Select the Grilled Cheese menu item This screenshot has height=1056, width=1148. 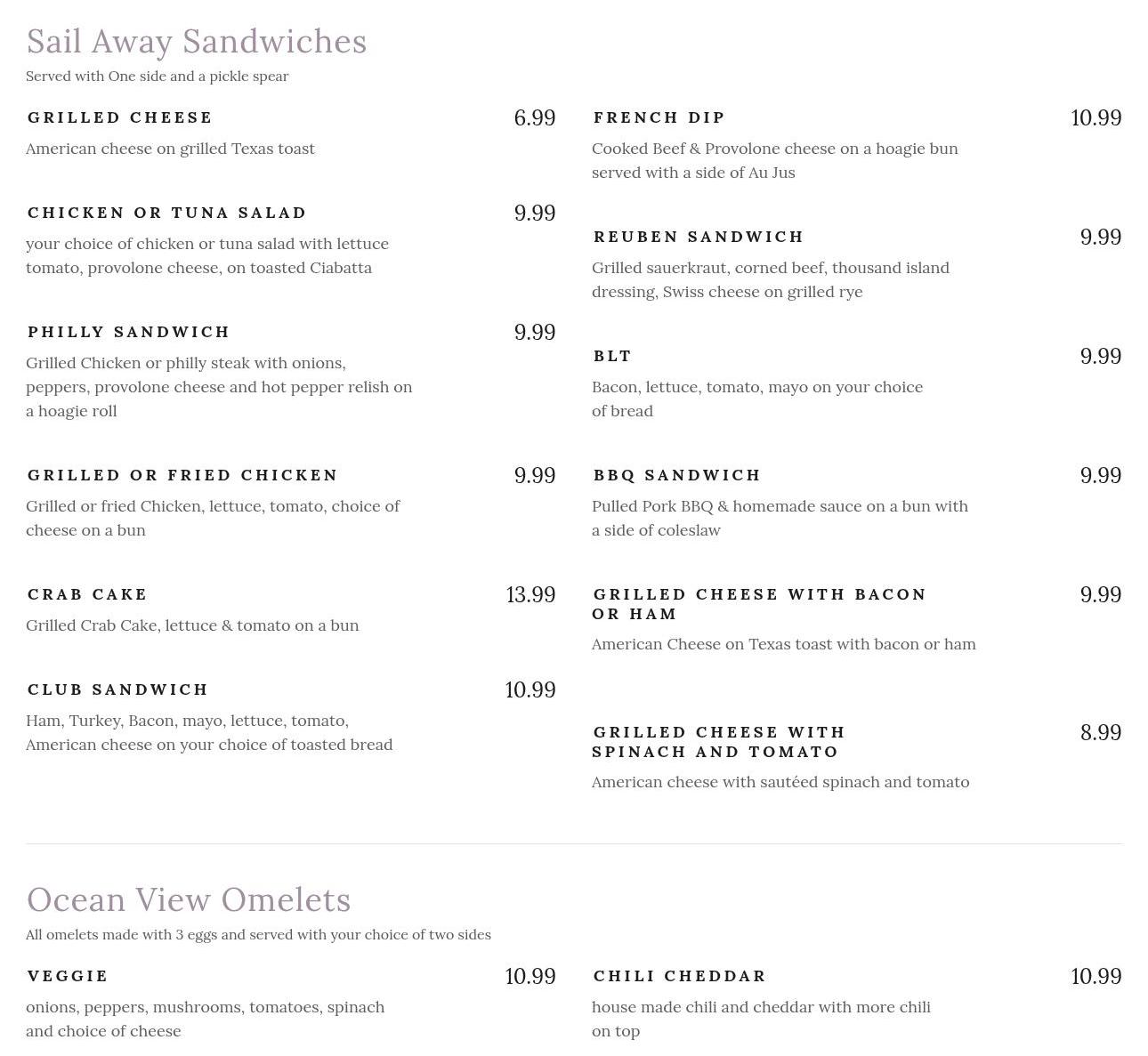coord(120,117)
